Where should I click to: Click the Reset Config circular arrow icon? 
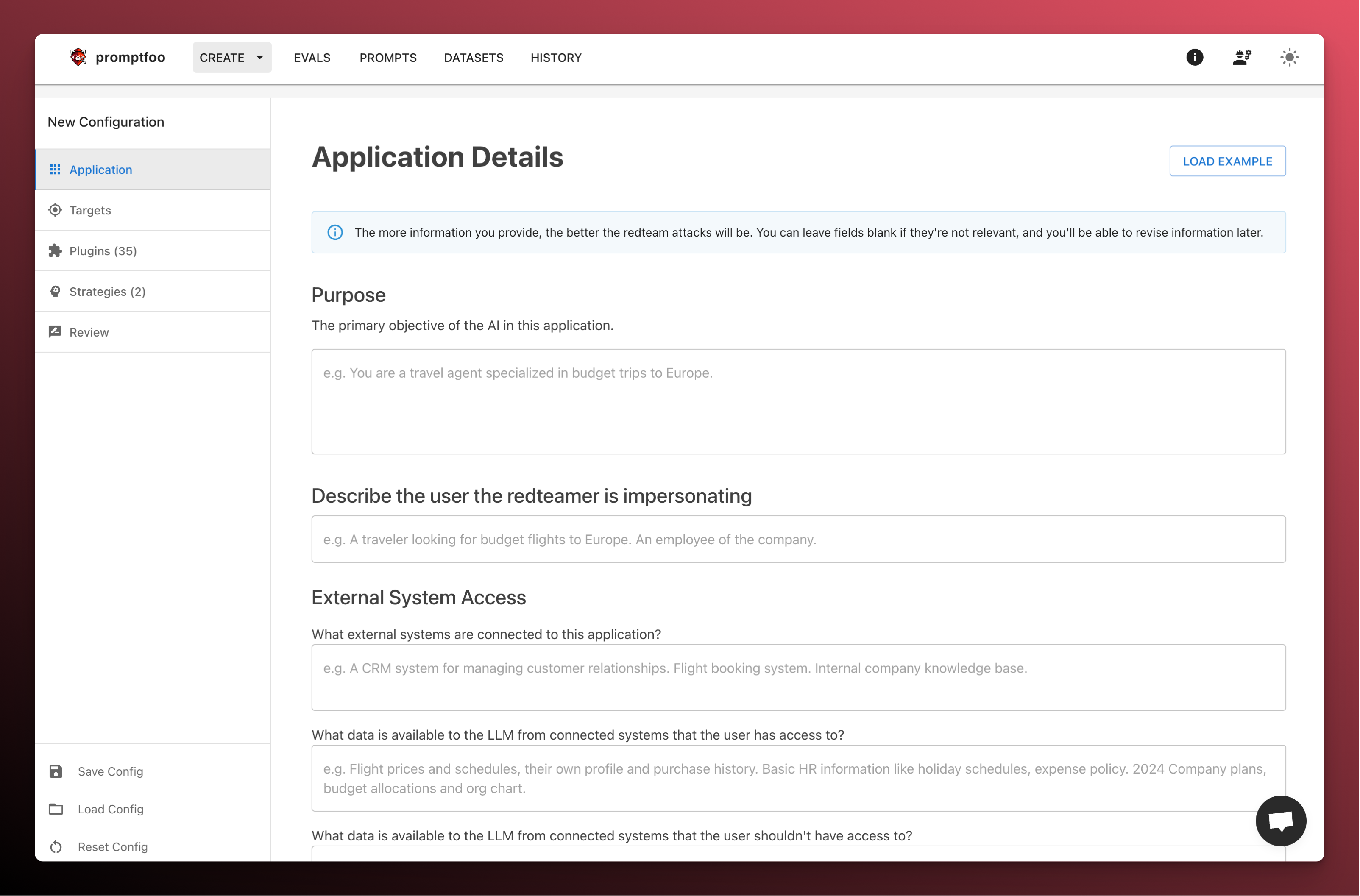(x=56, y=847)
